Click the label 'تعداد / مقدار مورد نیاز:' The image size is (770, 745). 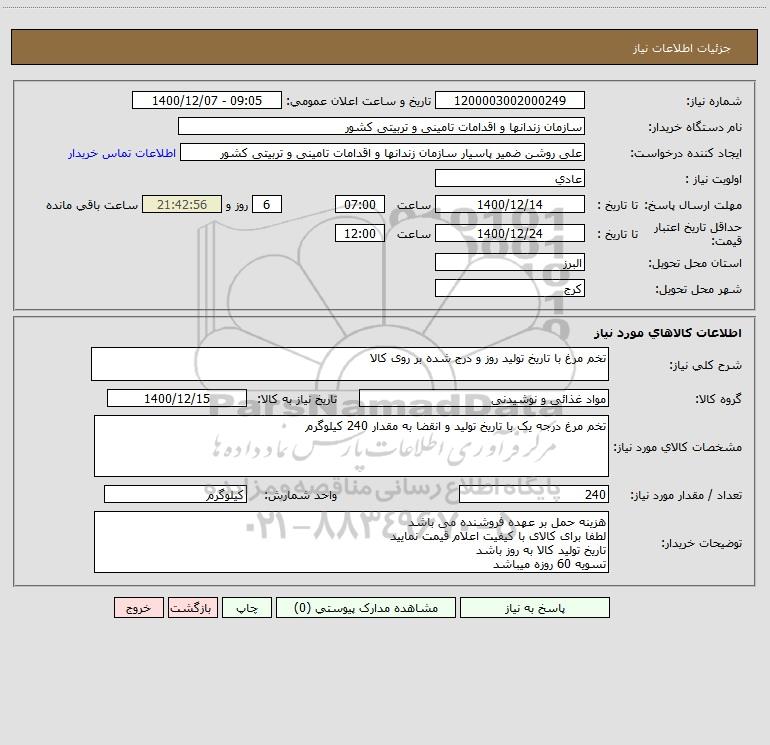tap(686, 496)
